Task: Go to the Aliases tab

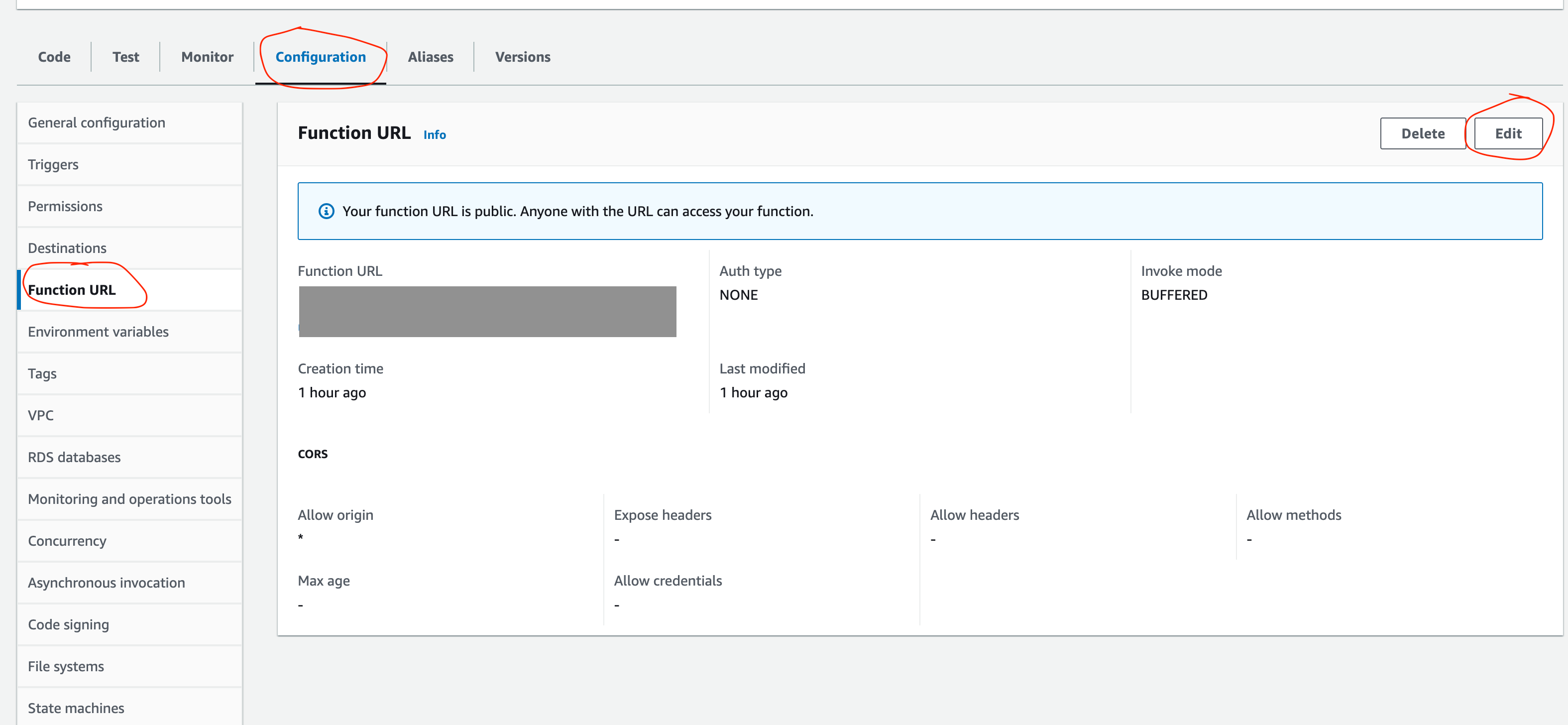Action: tap(431, 57)
